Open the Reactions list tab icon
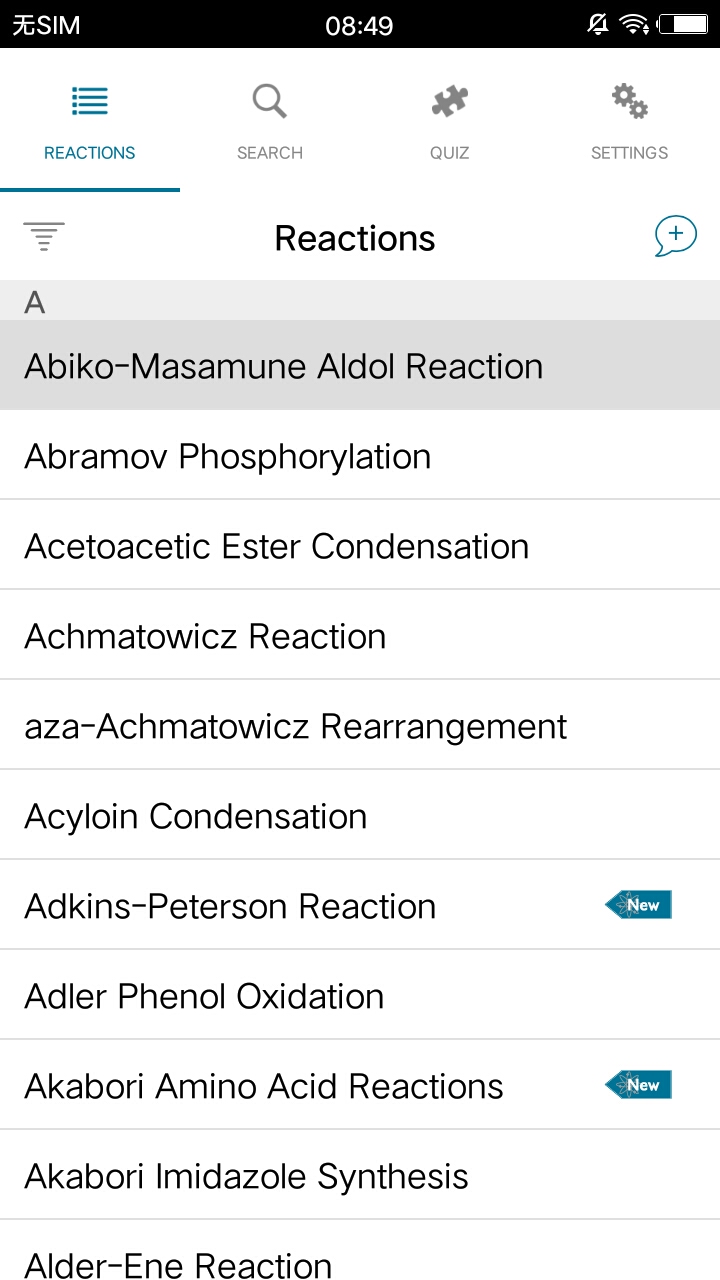 pos(90,101)
